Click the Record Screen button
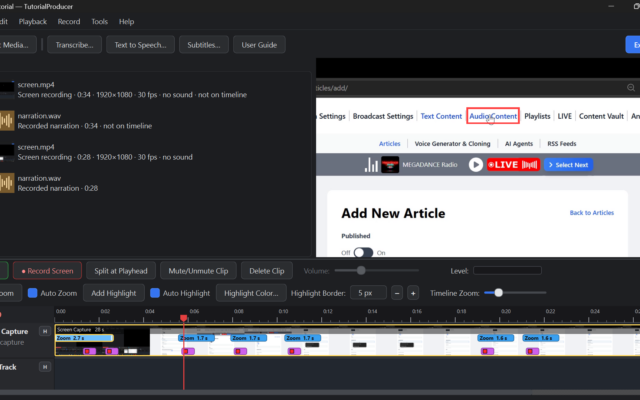640x400 pixels. click(47, 271)
